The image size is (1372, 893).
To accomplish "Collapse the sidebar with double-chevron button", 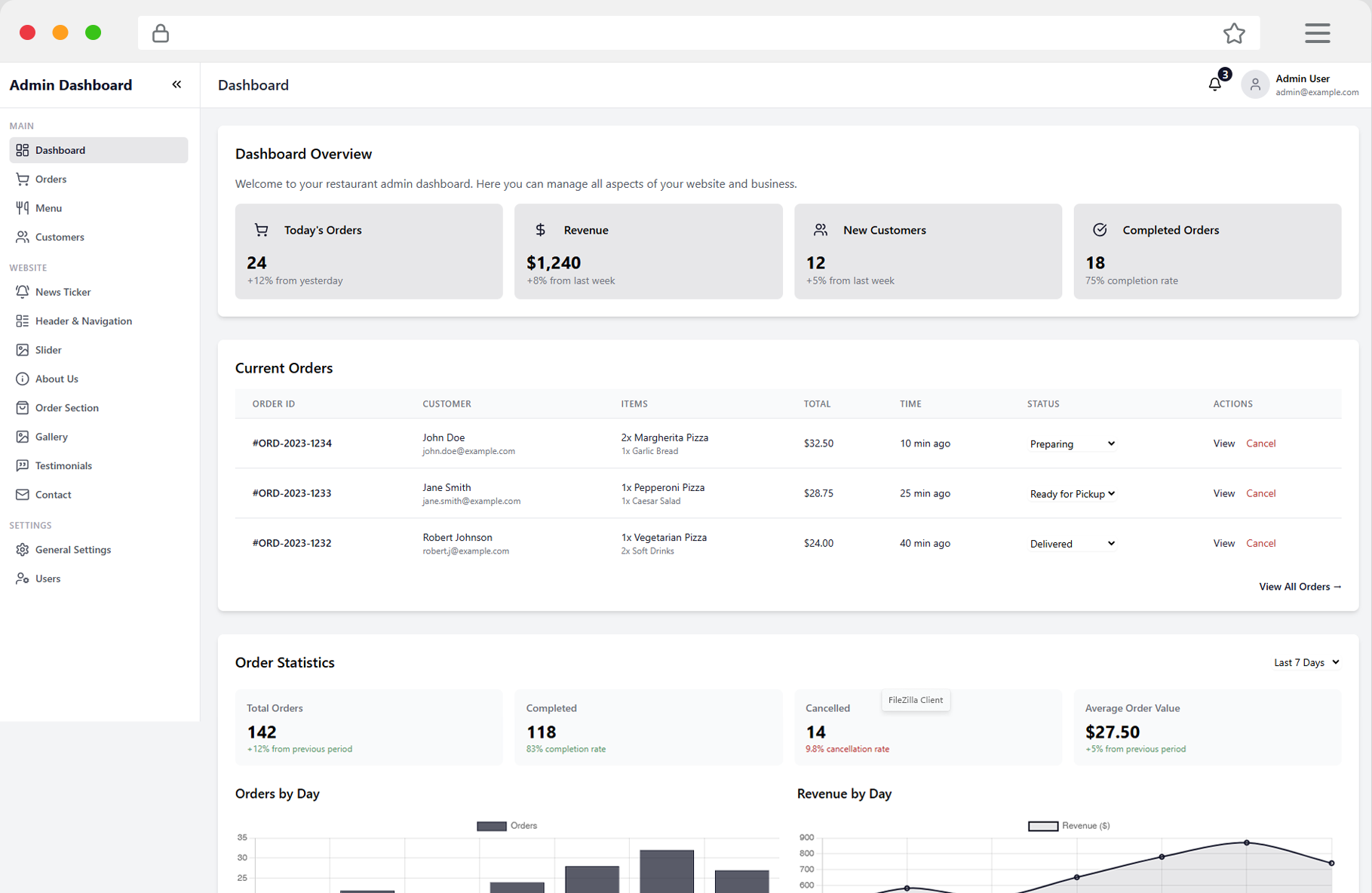I will point(176,84).
